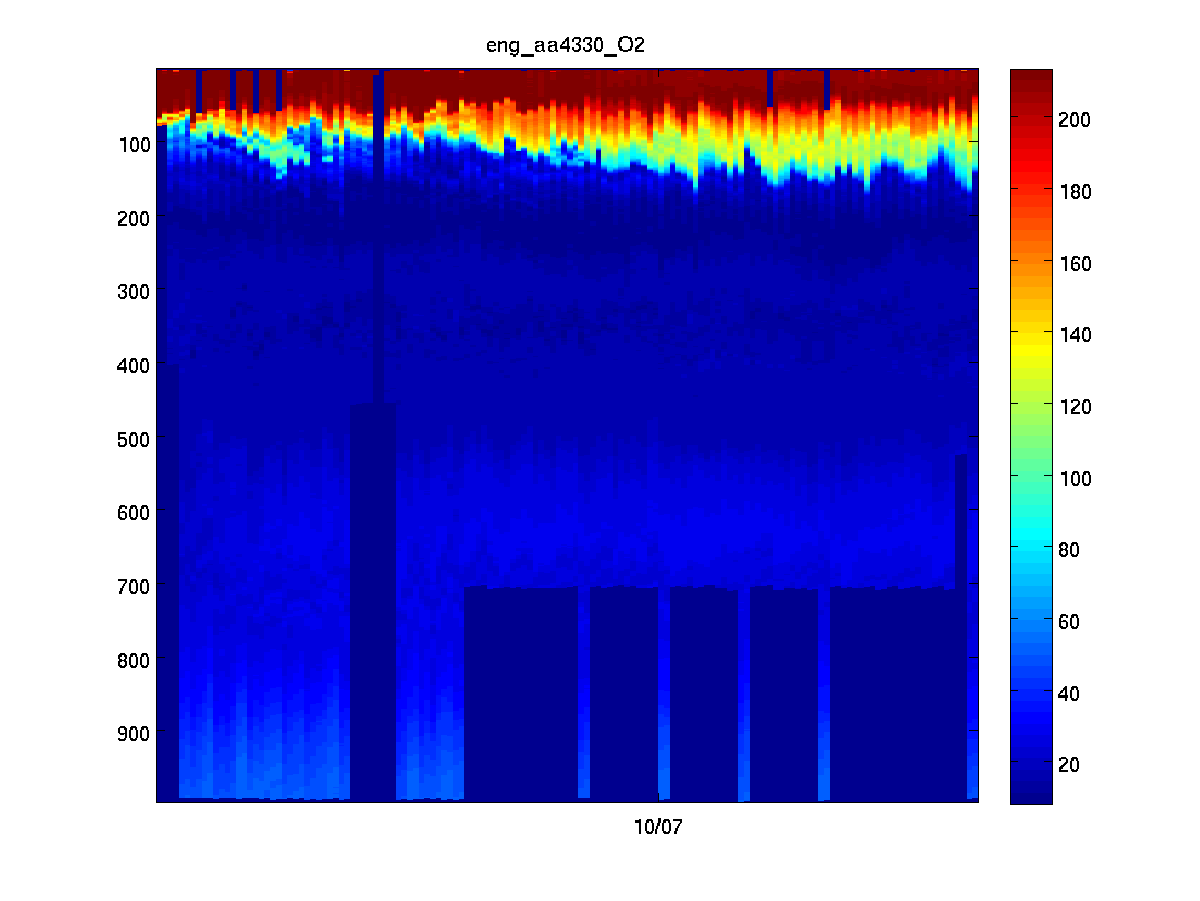Click the 600 y-axis tick label
1200x901 pixels.
[x=133, y=513]
